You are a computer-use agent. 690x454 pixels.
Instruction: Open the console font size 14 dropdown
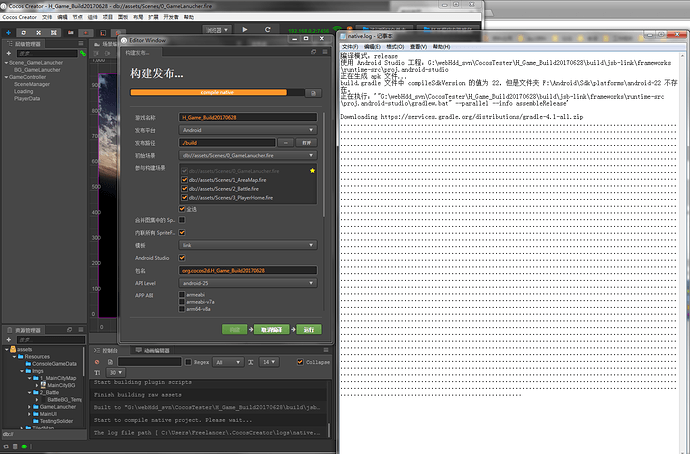(268, 362)
